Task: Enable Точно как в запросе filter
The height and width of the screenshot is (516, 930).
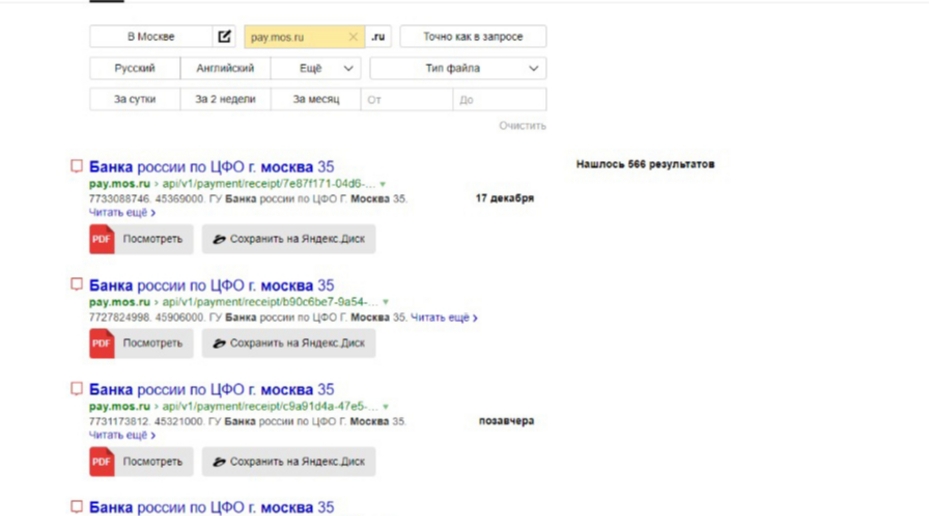Action: pos(473,37)
